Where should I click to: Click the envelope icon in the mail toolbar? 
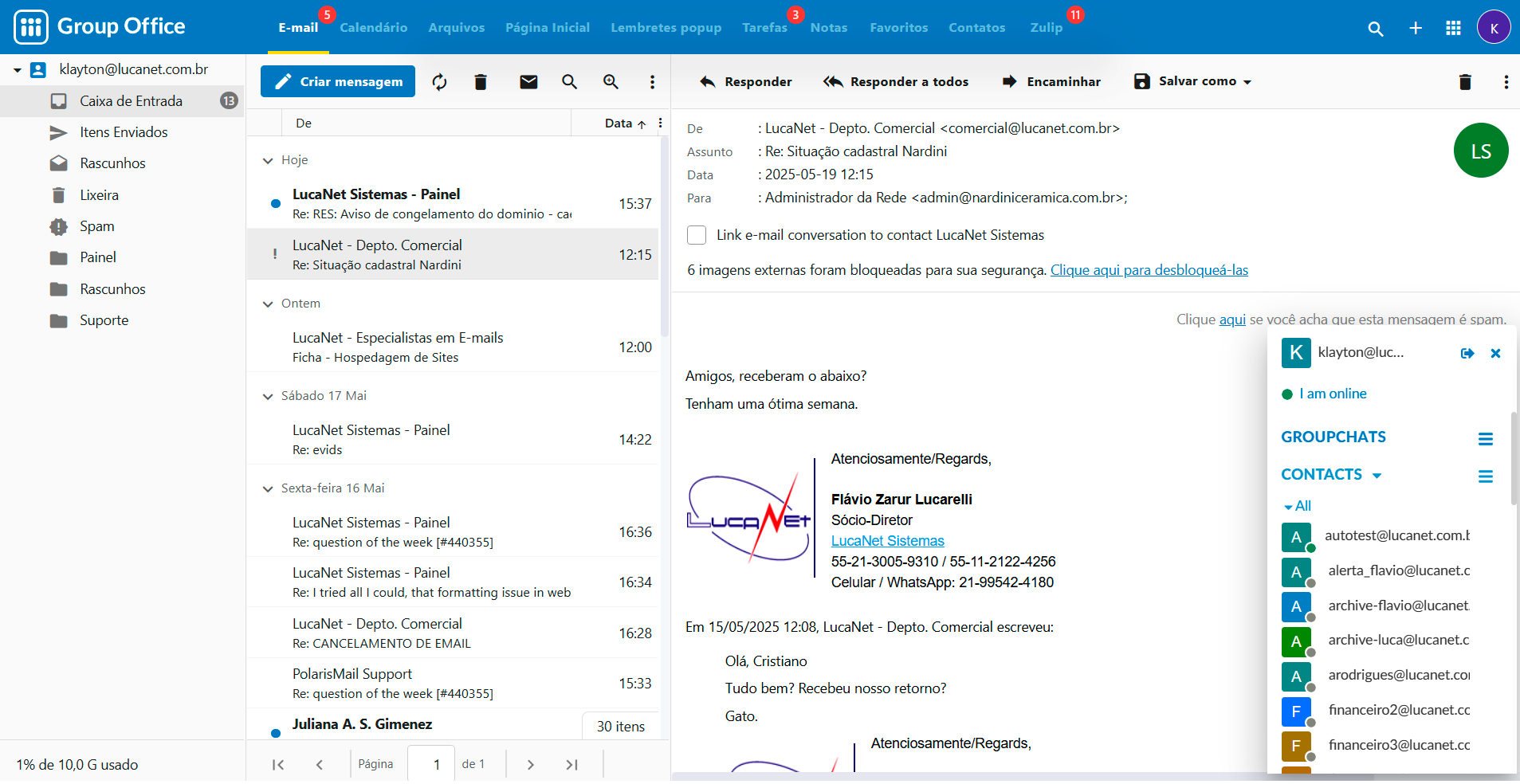click(x=528, y=82)
